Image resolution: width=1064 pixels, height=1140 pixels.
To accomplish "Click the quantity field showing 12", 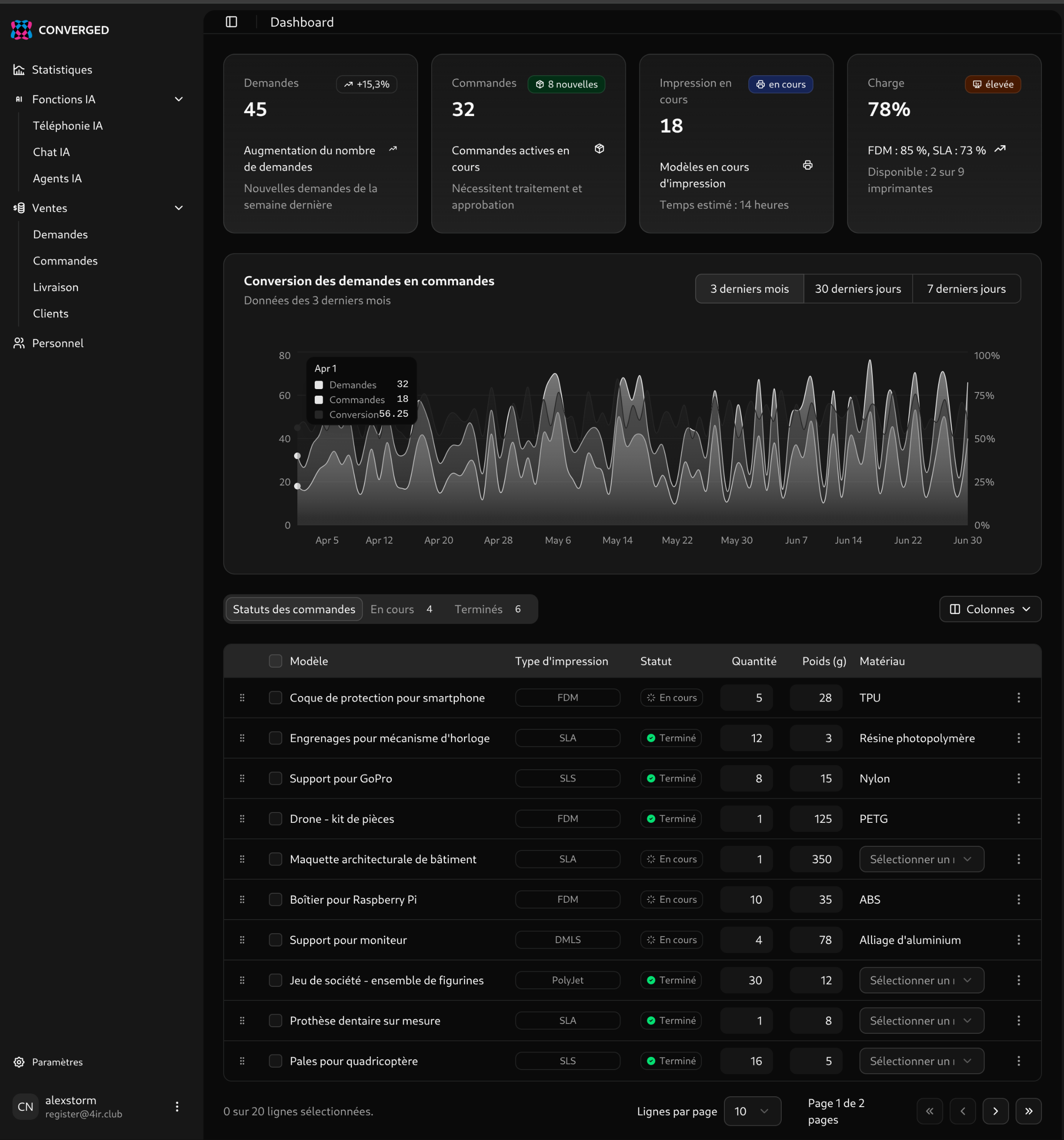I will [746, 738].
